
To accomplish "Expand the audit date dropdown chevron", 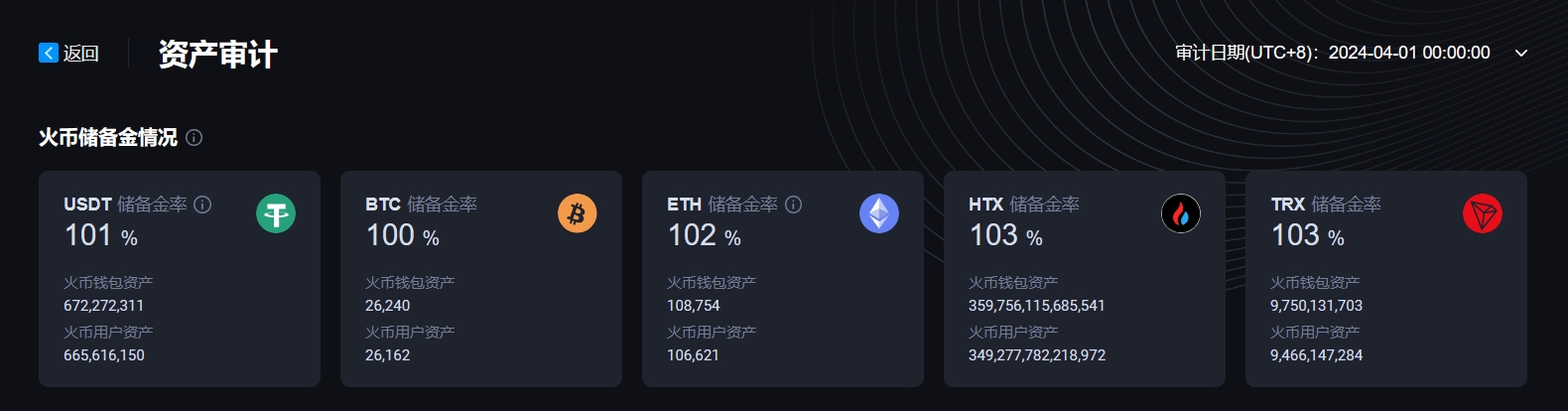I will coord(1521,53).
